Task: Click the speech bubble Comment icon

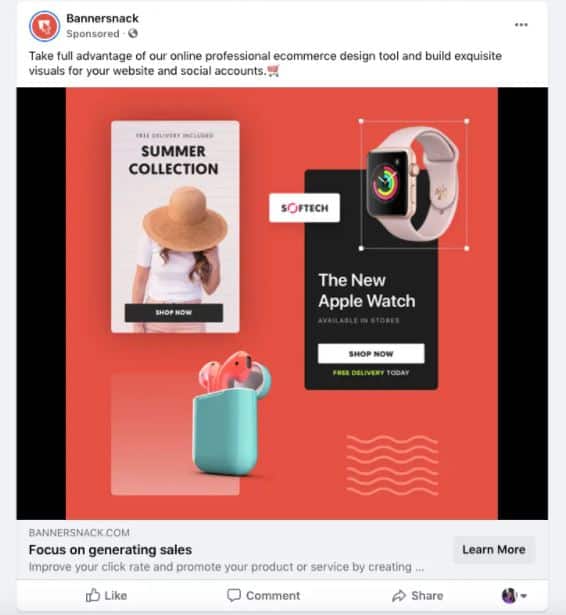Action: point(234,595)
